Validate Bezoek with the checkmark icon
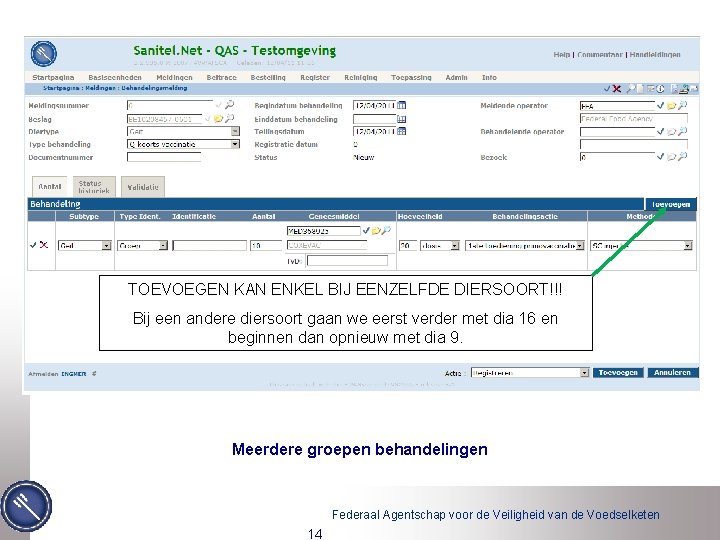This screenshot has height=540, width=720. (x=660, y=157)
